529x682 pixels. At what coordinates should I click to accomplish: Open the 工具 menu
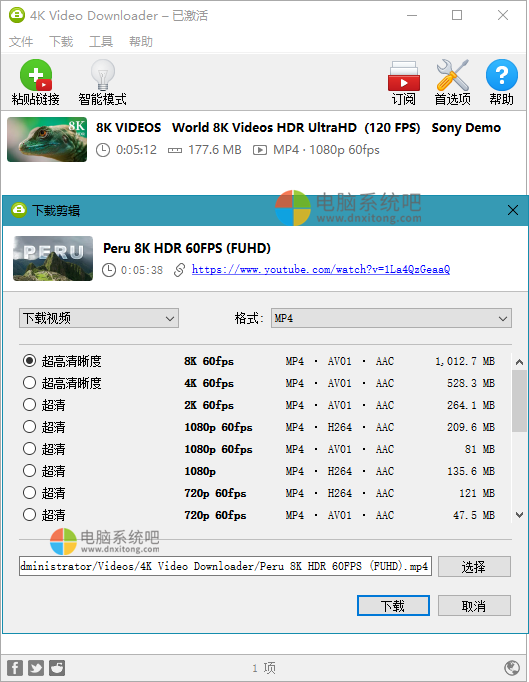click(x=101, y=42)
